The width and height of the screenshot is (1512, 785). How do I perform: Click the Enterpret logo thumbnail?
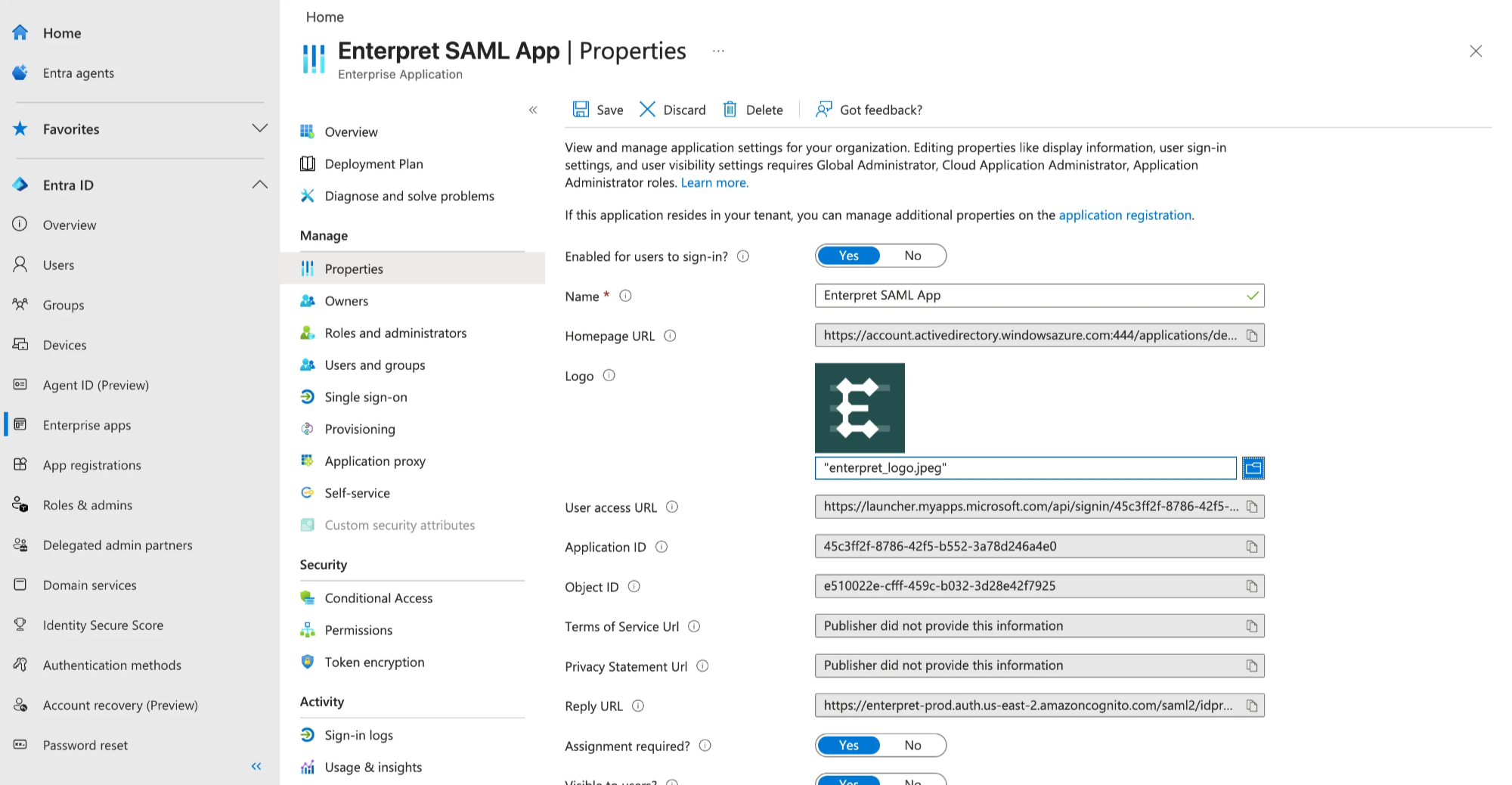(x=860, y=408)
